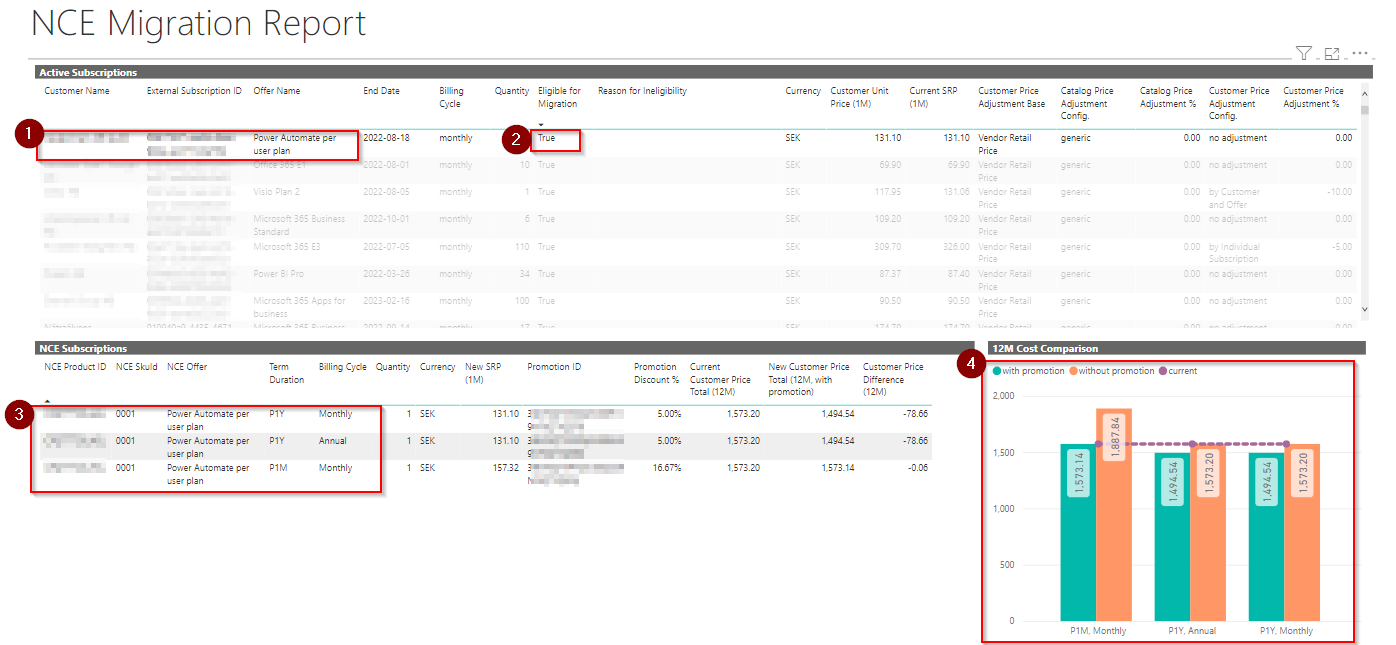Click the 'Annual' billing cycle cell
The width and height of the screenshot is (1396, 645).
coord(333,441)
